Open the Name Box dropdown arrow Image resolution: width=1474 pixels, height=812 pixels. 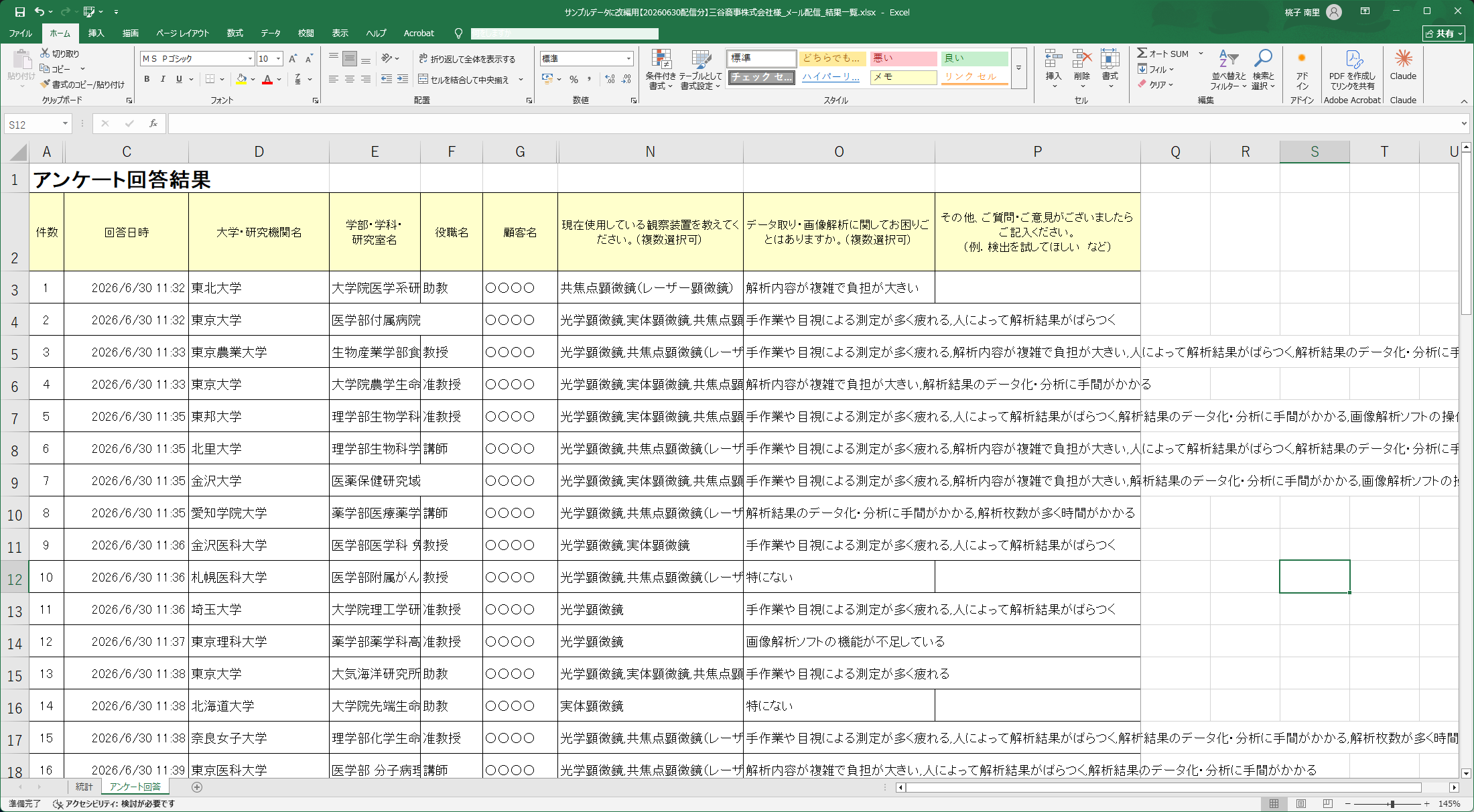(65, 124)
